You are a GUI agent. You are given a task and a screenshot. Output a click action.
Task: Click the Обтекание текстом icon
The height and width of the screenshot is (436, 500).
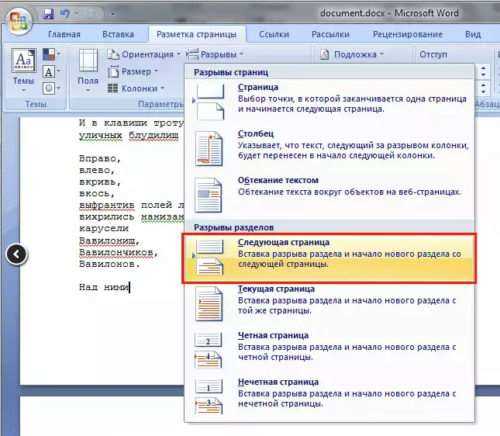point(209,195)
